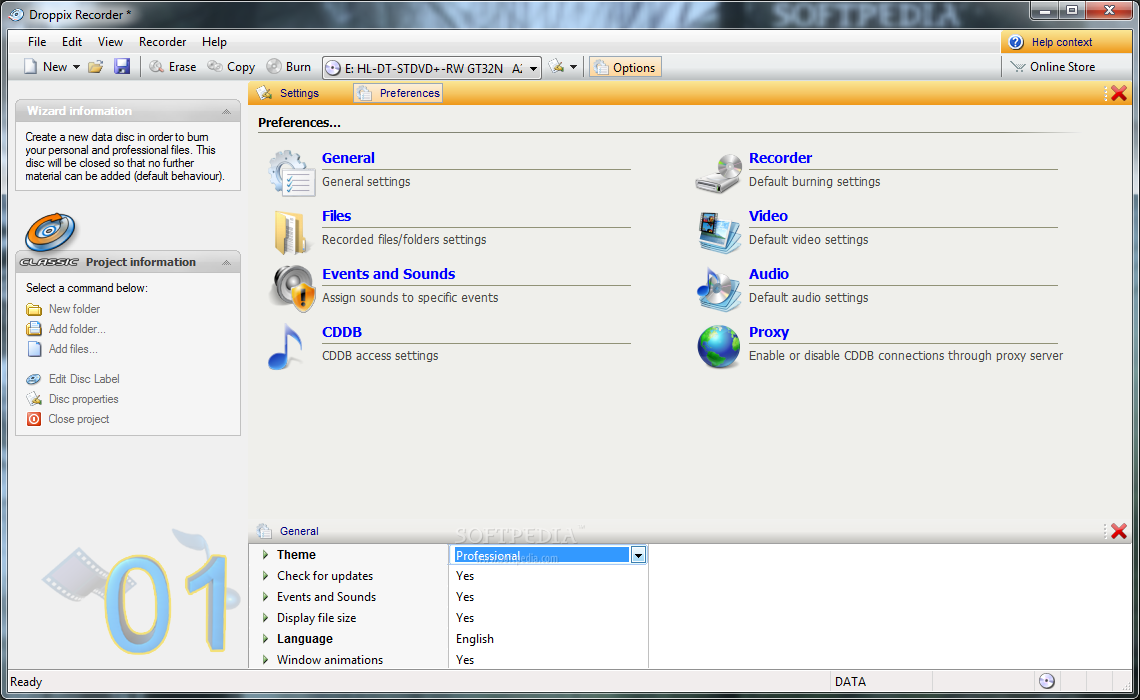The width and height of the screenshot is (1140, 700).
Task: Open the Theme Professional dropdown arrow
Action: pos(638,555)
